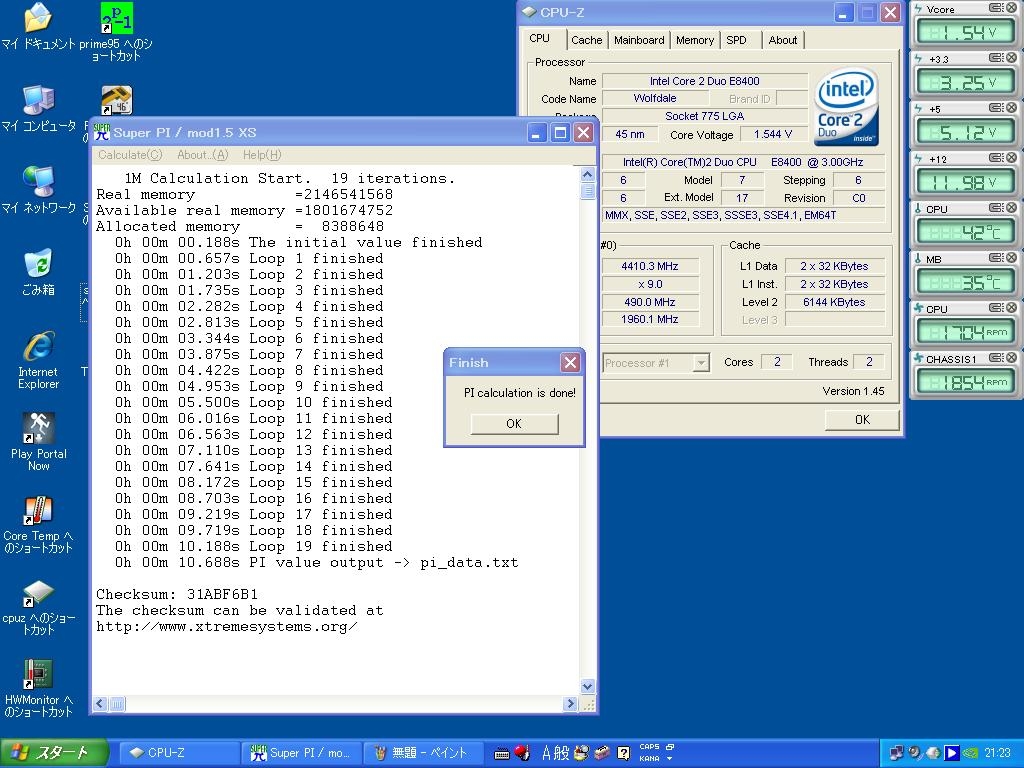This screenshot has width=1024, height=768.
Task: Open settings on the MB temperature gadget
Action: (996, 258)
